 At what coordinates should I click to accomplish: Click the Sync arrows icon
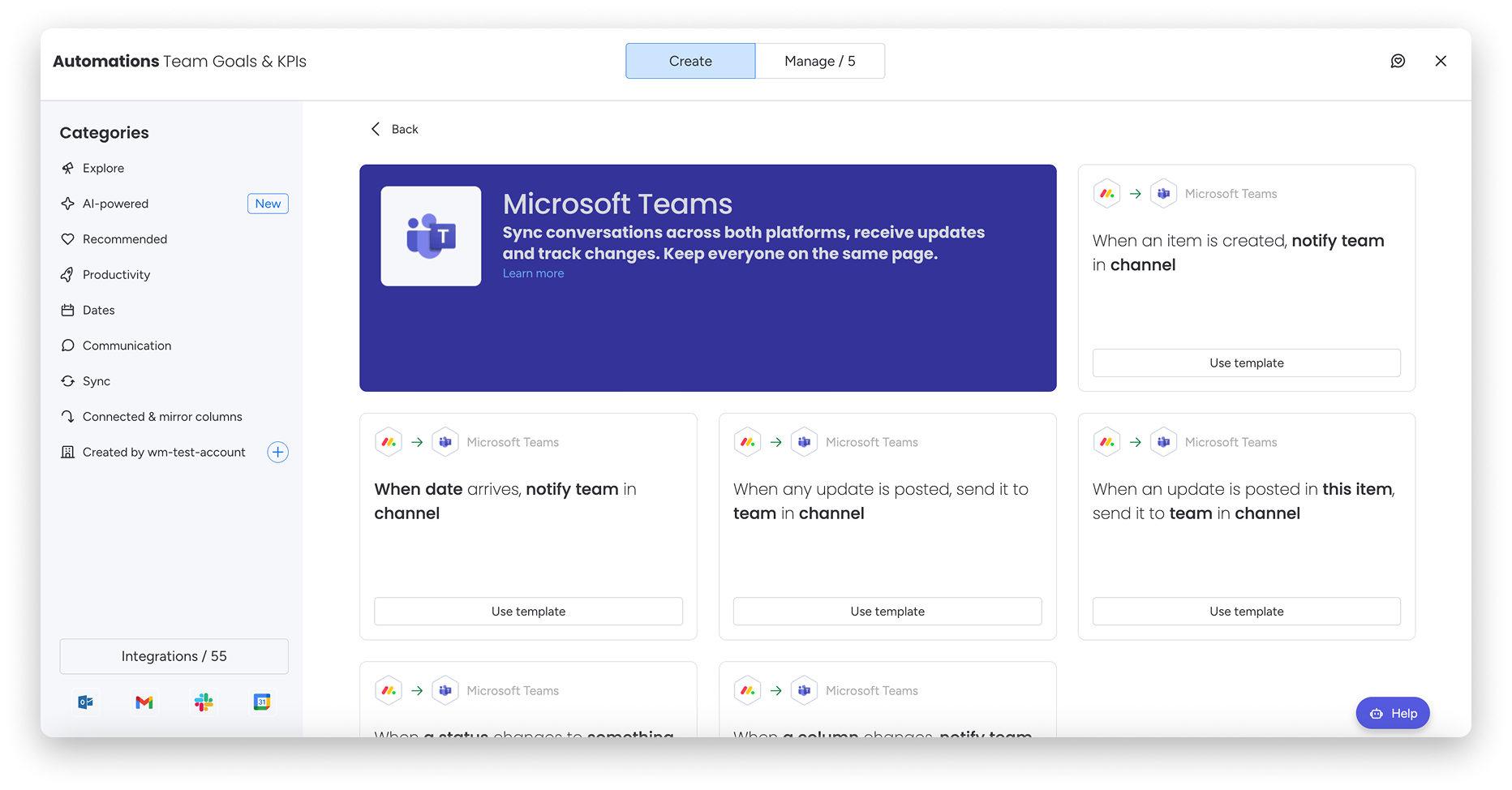[68, 381]
